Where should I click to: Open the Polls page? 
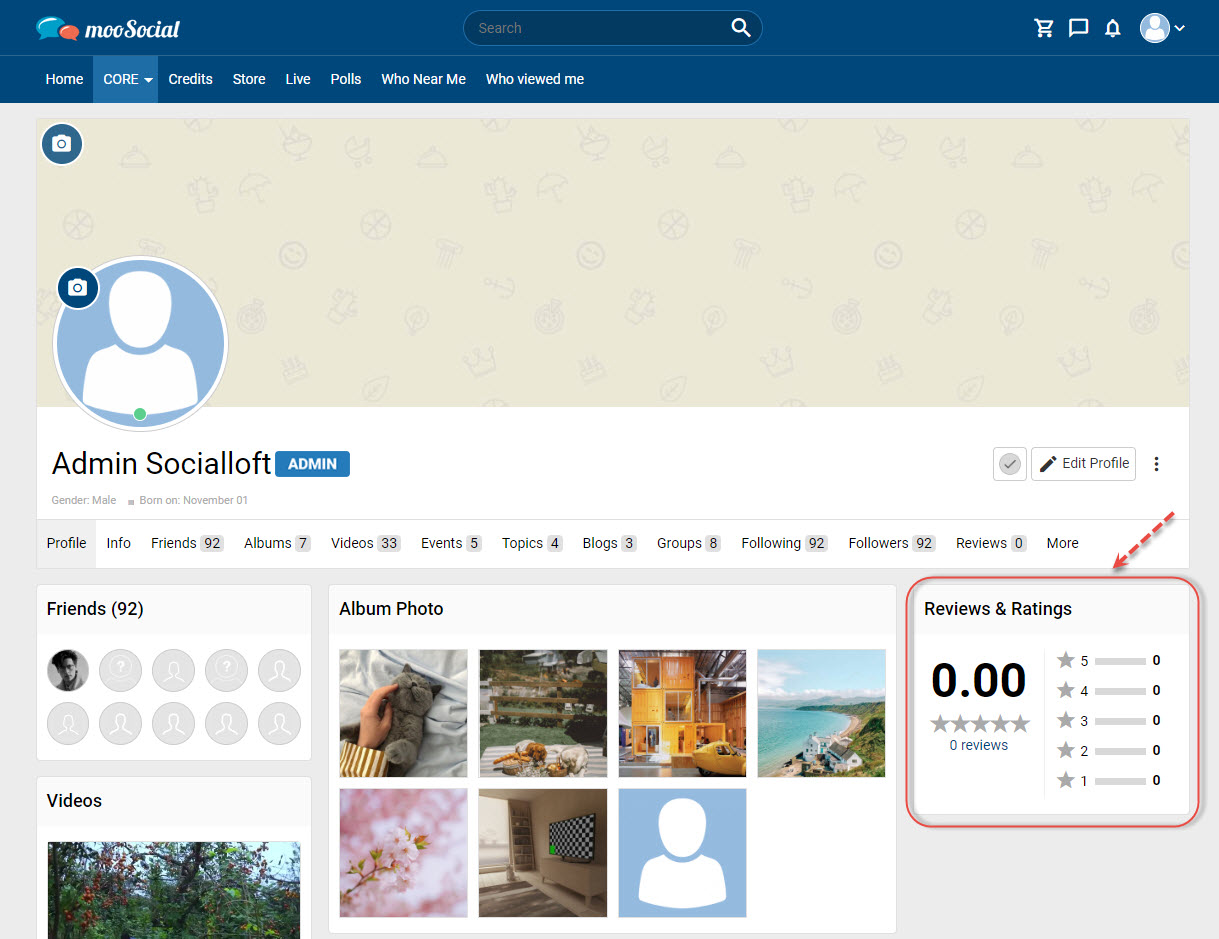[x=346, y=79]
